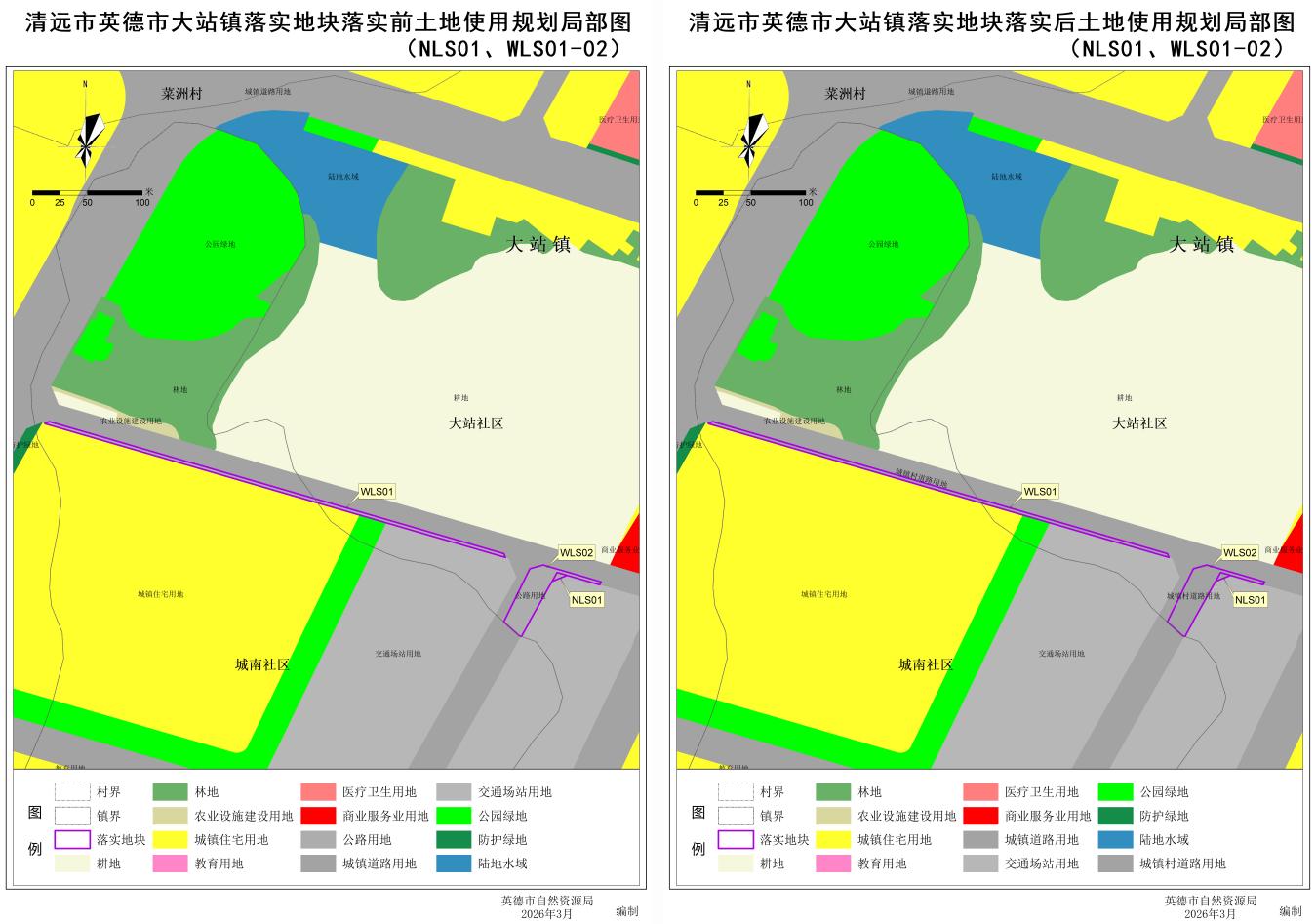Click the 菜洲村 label on the left map
The height and width of the screenshot is (924, 1316).
point(181,94)
